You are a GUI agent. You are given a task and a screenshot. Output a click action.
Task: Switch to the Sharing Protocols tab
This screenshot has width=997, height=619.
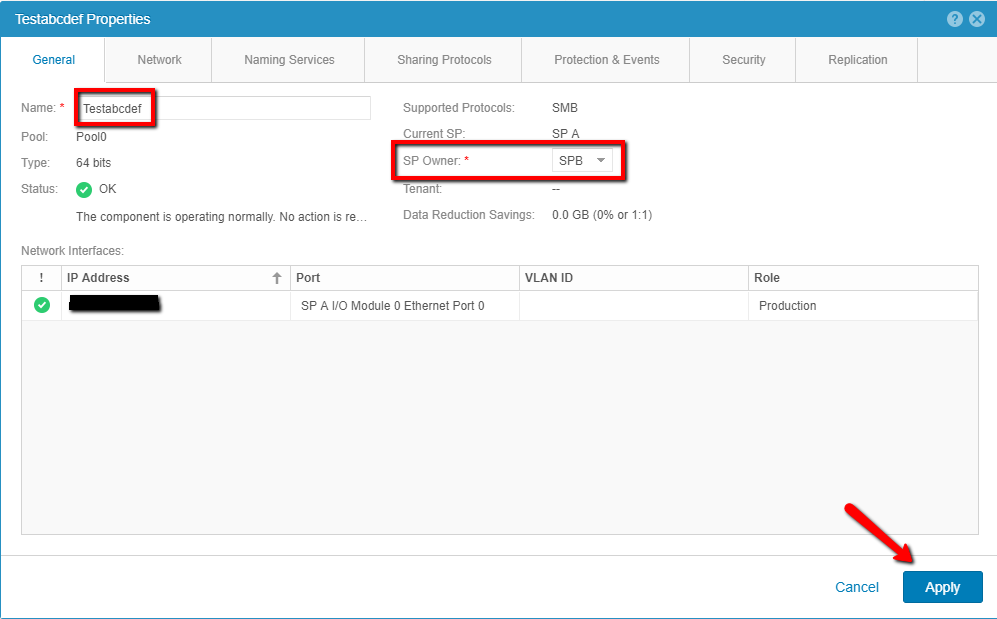coord(443,59)
